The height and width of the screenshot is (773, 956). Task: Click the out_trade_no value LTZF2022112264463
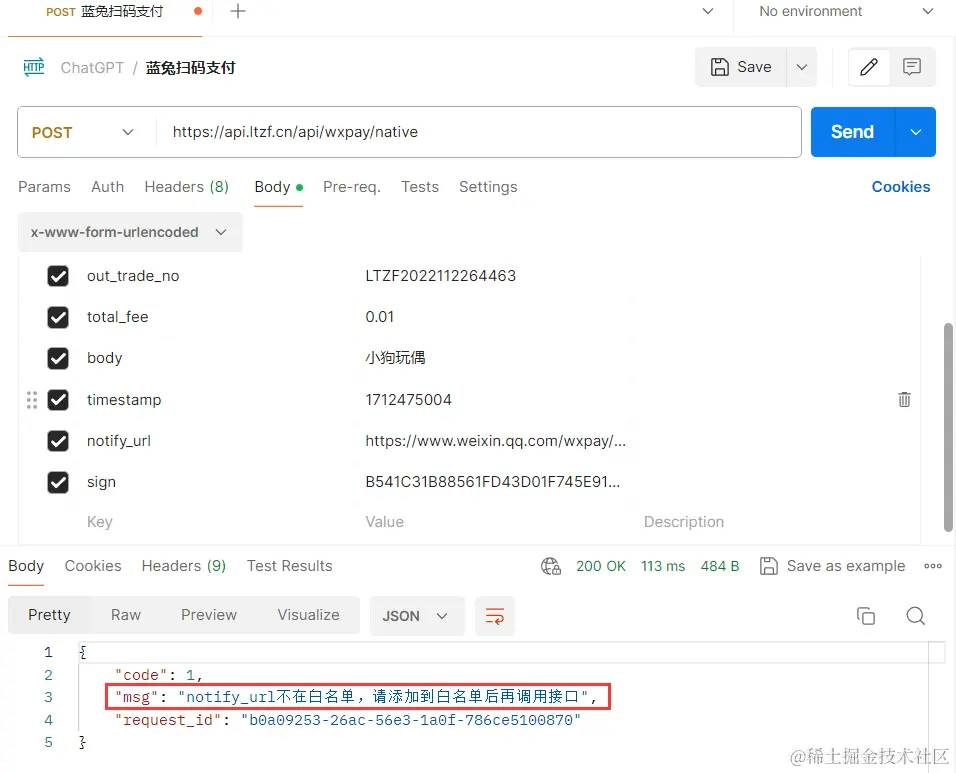tap(441, 276)
